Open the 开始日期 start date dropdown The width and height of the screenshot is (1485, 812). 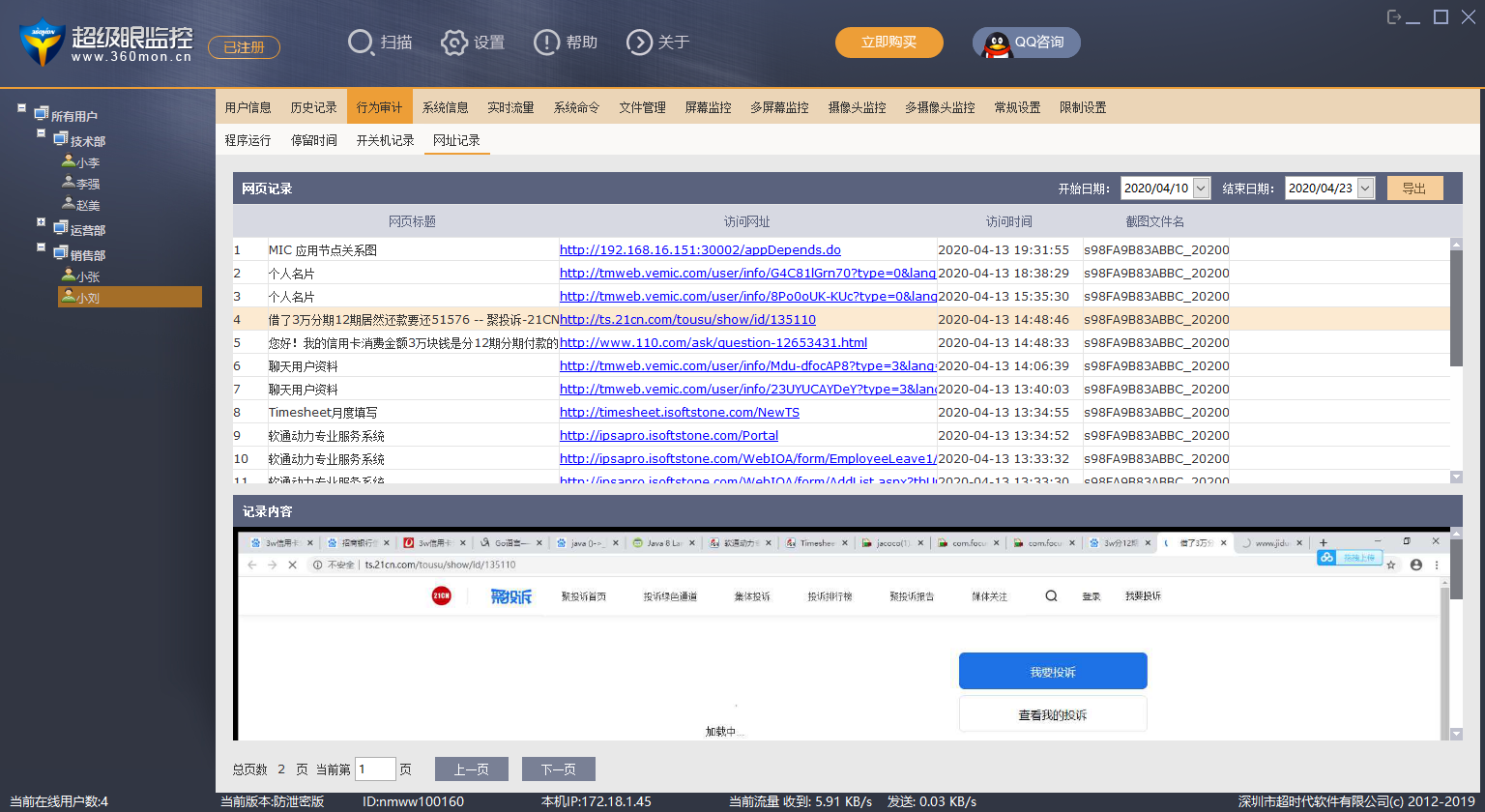1202,188
